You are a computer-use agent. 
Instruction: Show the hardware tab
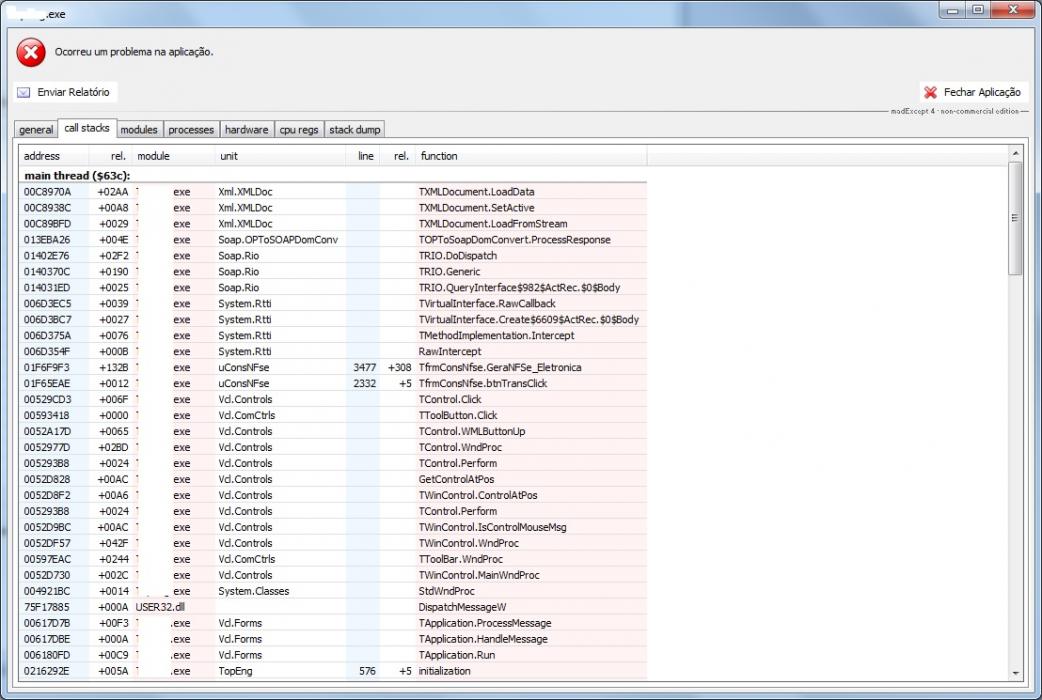coord(247,130)
